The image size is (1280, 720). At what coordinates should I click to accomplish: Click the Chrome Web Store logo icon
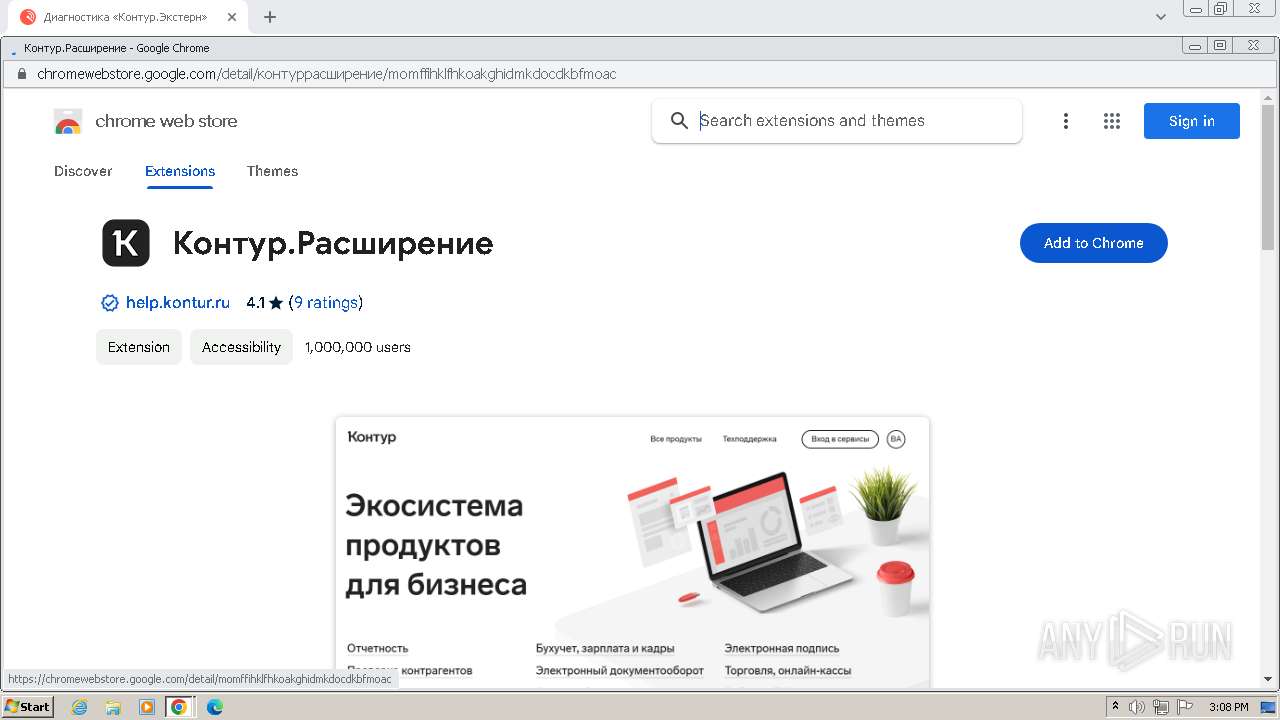[68, 121]
